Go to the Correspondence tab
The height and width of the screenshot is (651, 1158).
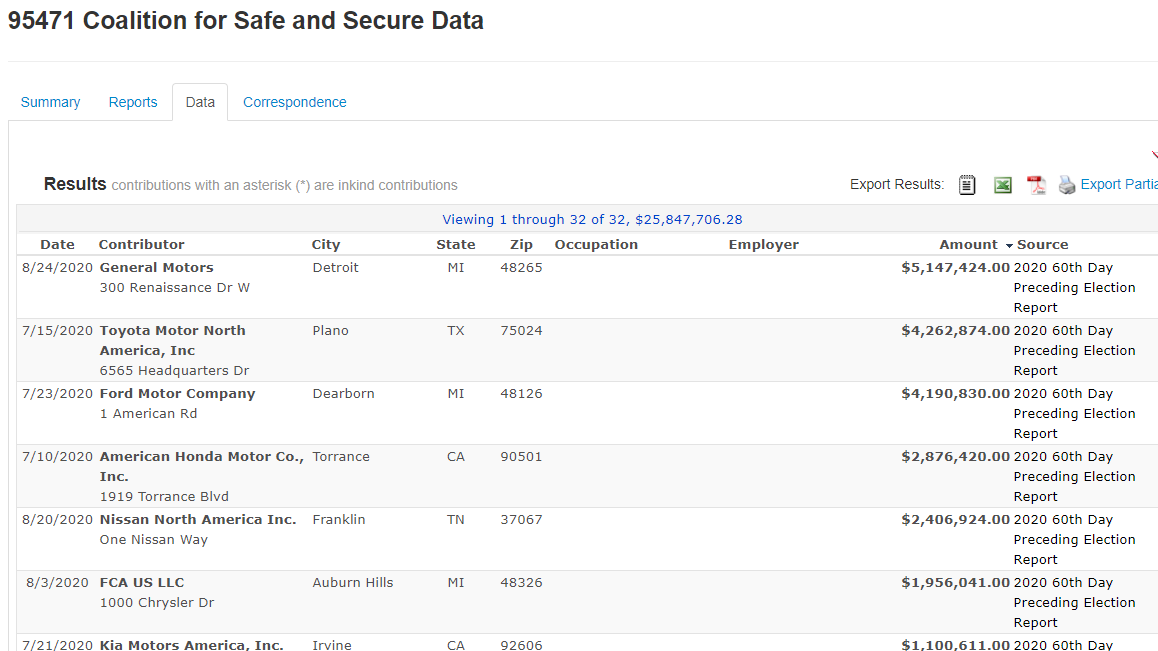pos(295,102)
